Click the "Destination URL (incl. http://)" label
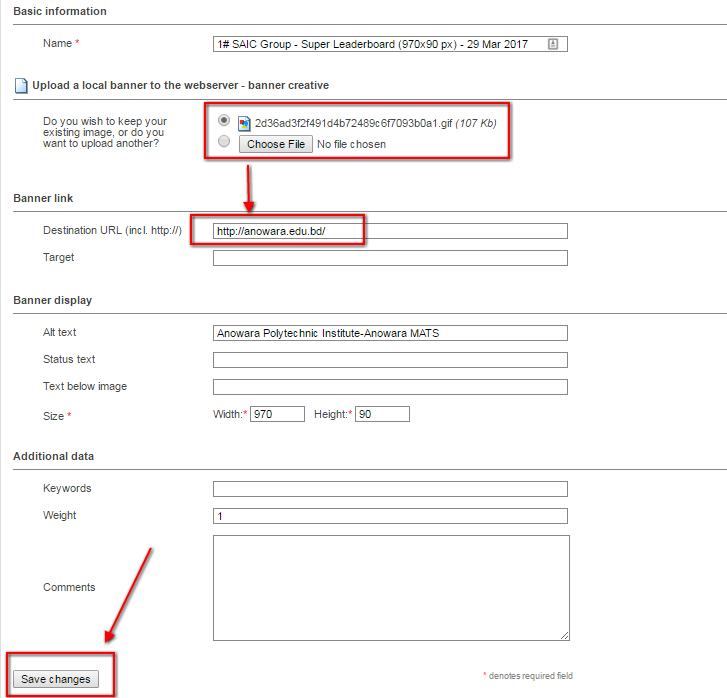 click(112, 231)
